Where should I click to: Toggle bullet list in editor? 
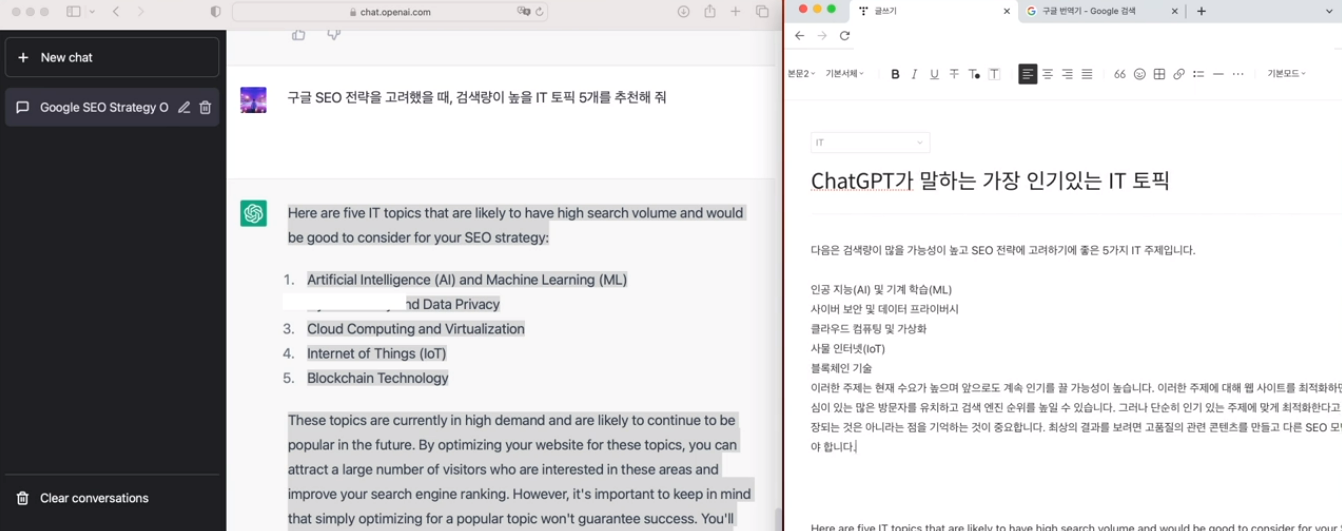tap(1198, 74)
